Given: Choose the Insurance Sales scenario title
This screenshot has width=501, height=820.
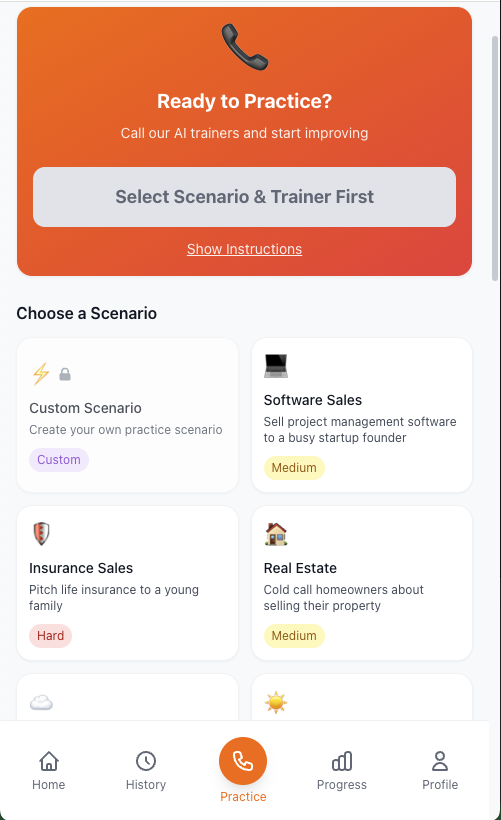Looking at the screenshot, I should point(81,568).
